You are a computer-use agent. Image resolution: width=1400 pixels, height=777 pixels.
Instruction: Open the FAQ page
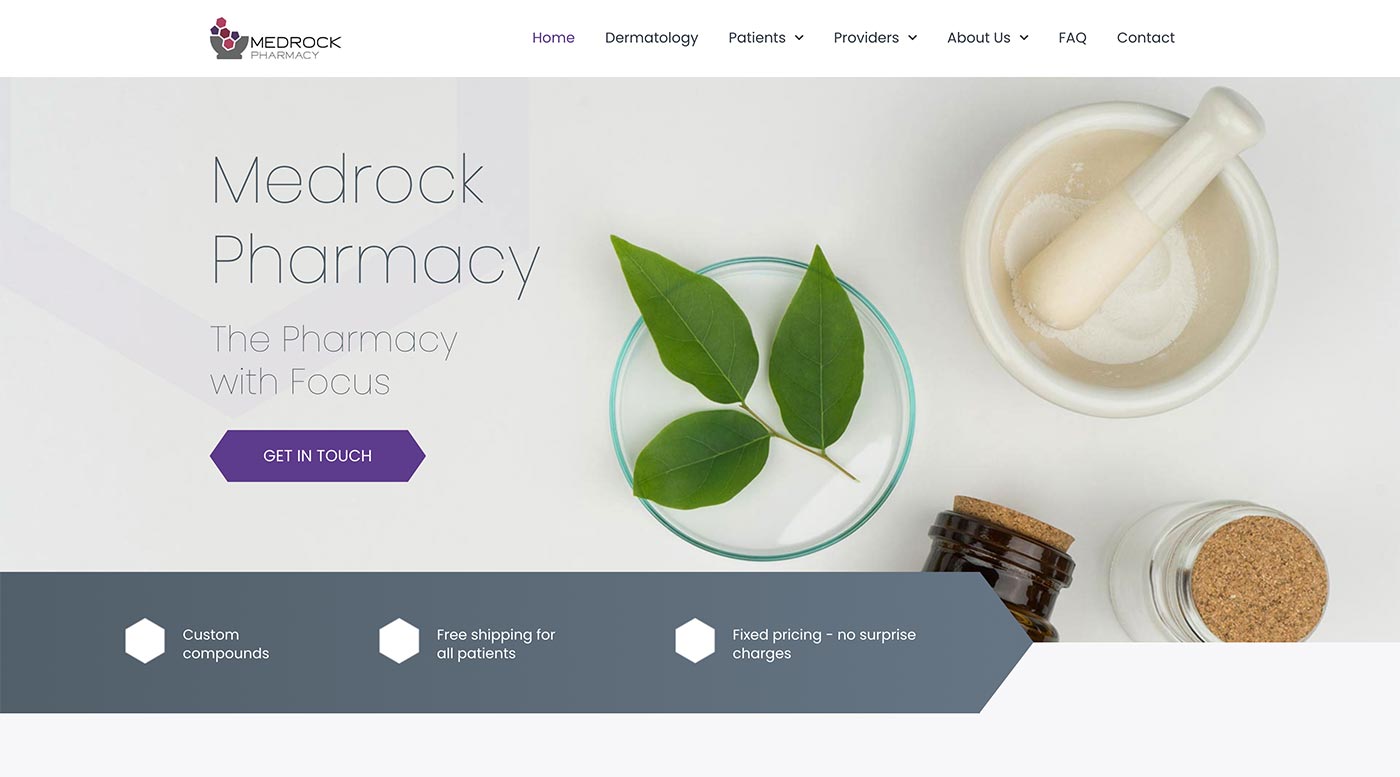point(1072,38)
